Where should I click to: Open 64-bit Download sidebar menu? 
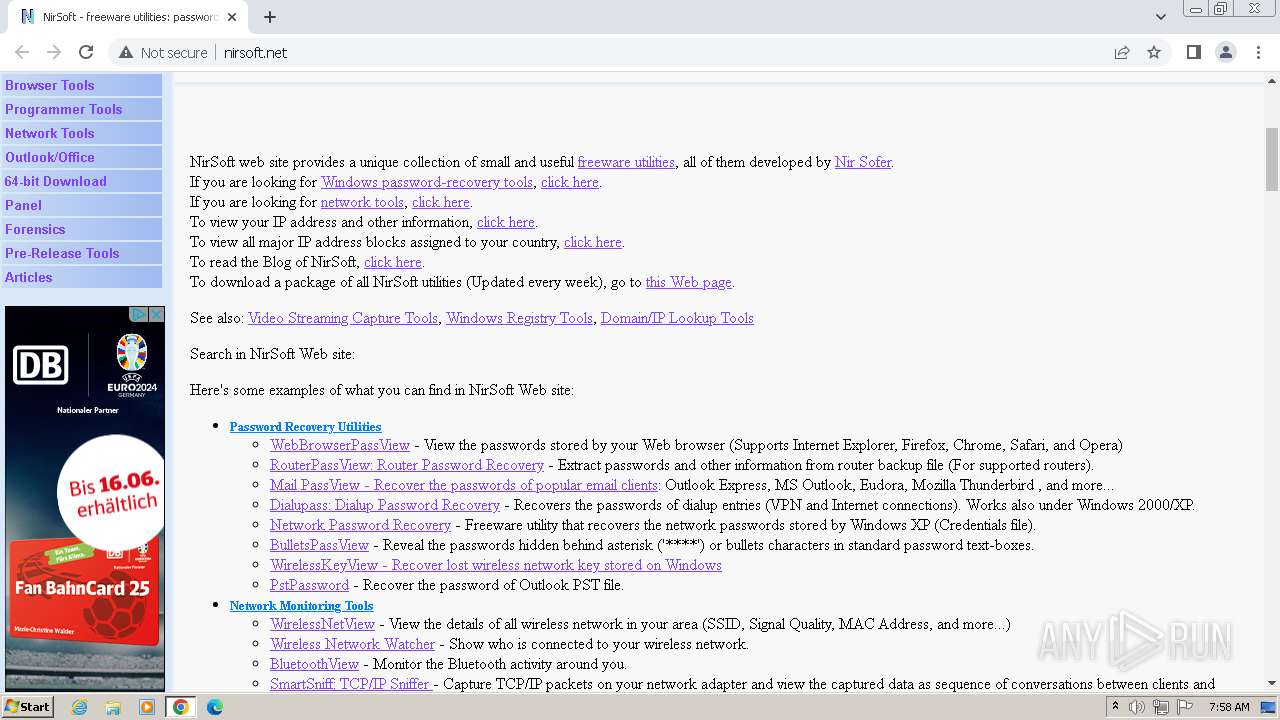pyautogui.click(x=82, y=181)
